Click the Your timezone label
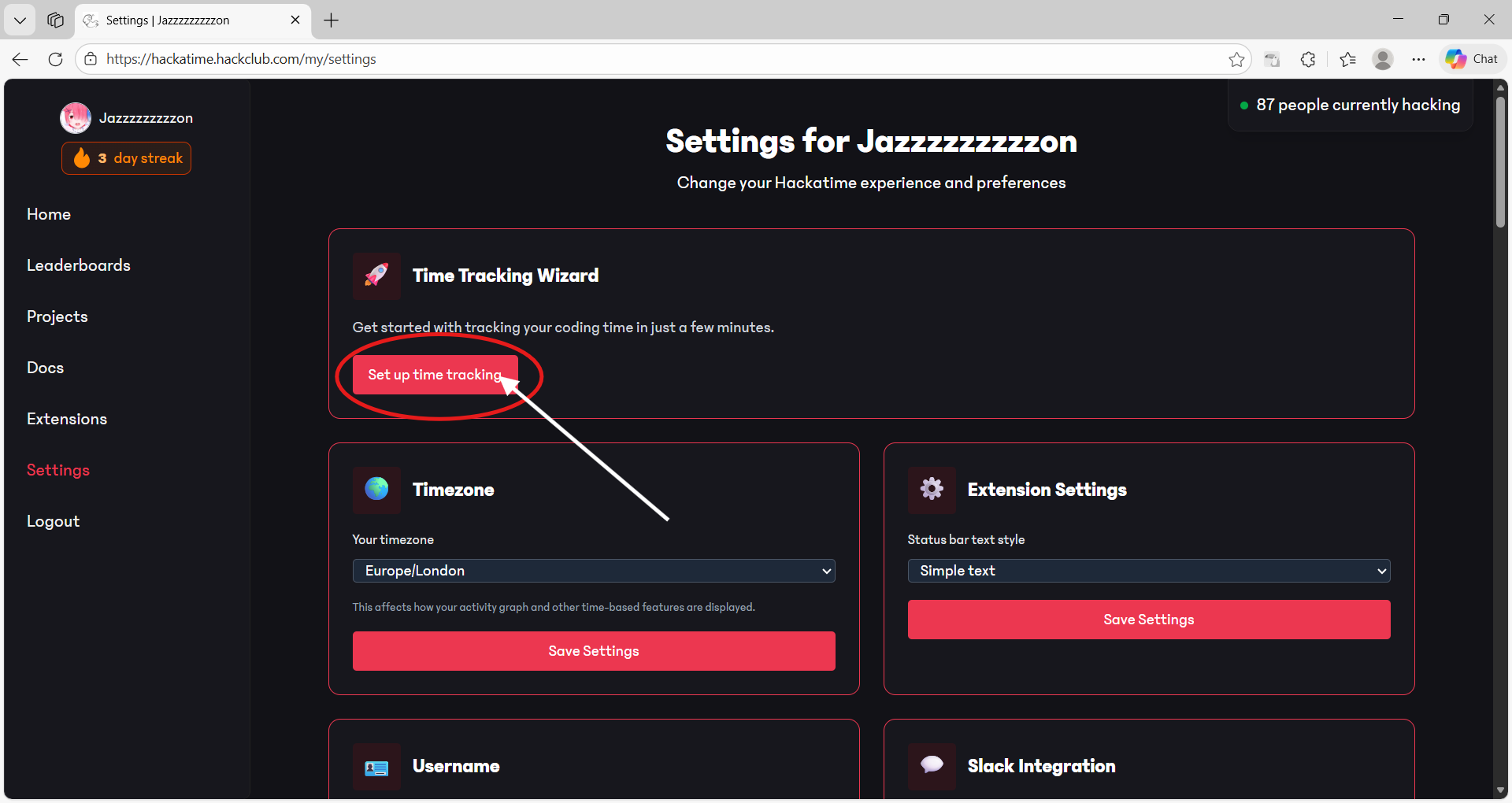 393,539
